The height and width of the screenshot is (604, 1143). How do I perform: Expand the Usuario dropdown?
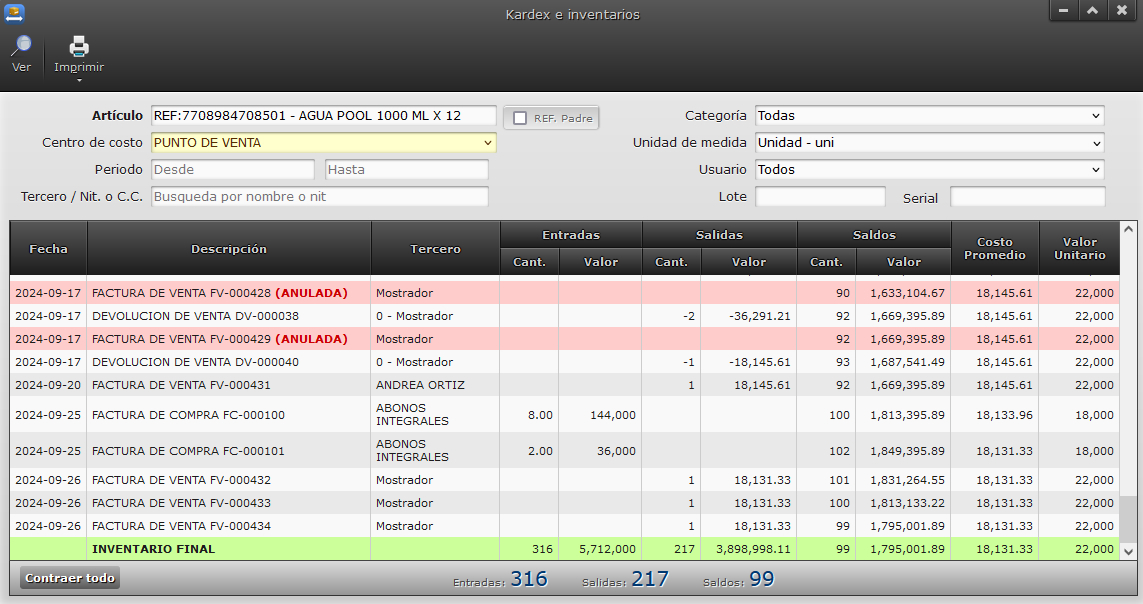coord(929,170)
